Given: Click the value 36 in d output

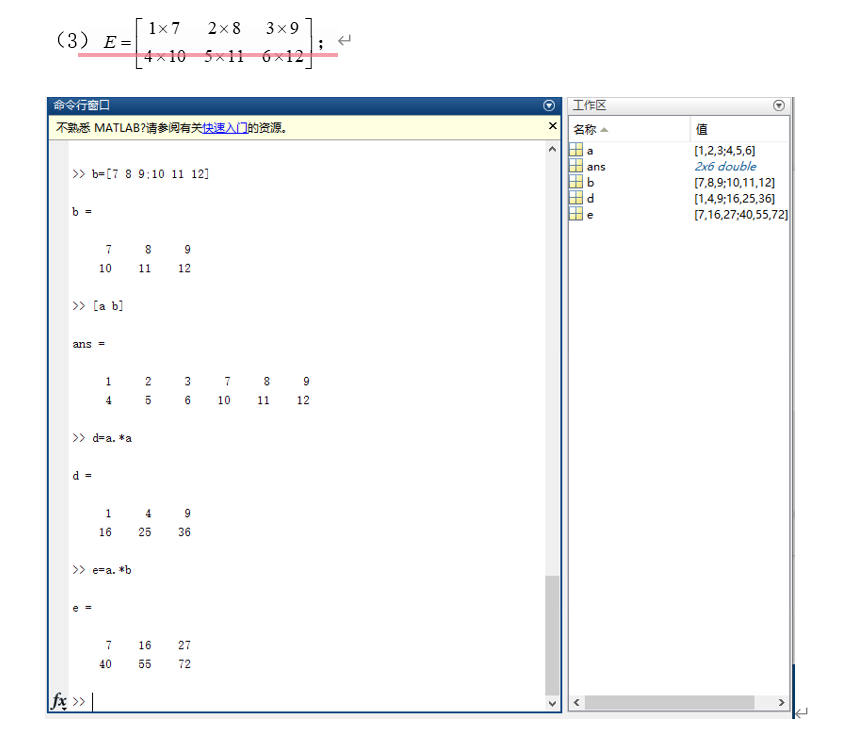Looking at the screenshot, I should tap(184, 533).
